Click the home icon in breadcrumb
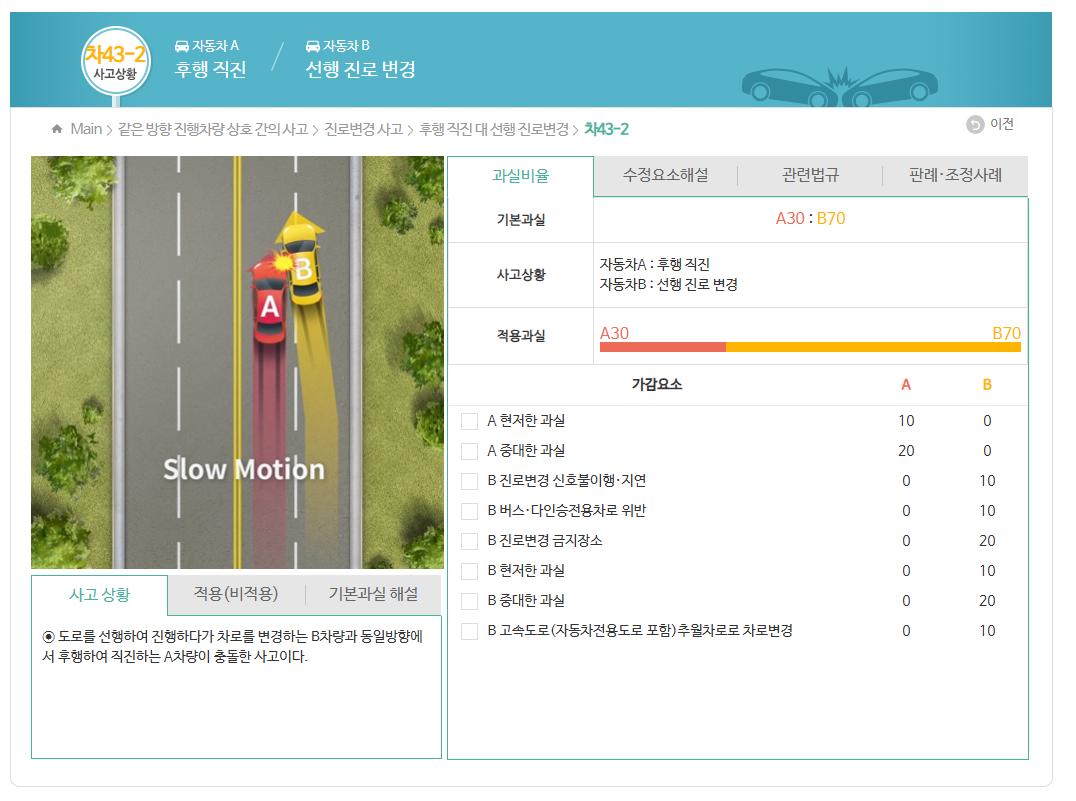Viewport: 1076px width, 801px height. click(57, 129)
